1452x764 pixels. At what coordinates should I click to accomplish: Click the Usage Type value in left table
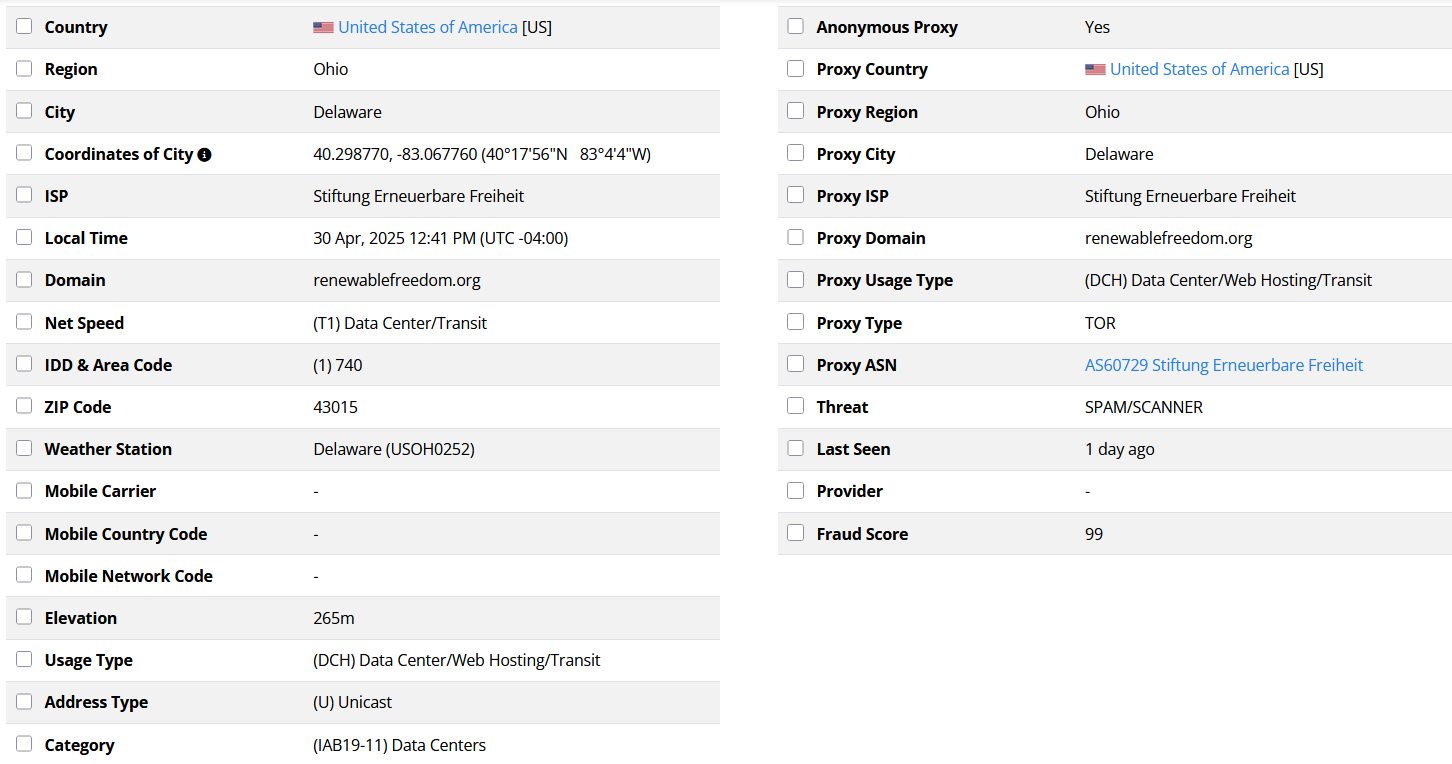457,660
